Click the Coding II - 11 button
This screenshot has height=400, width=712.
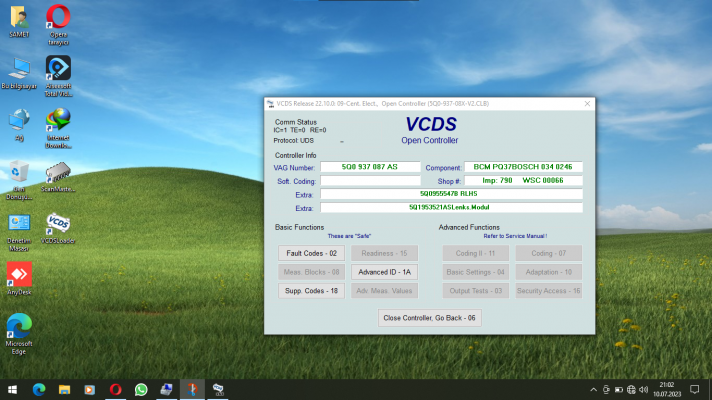click(475, 253)
